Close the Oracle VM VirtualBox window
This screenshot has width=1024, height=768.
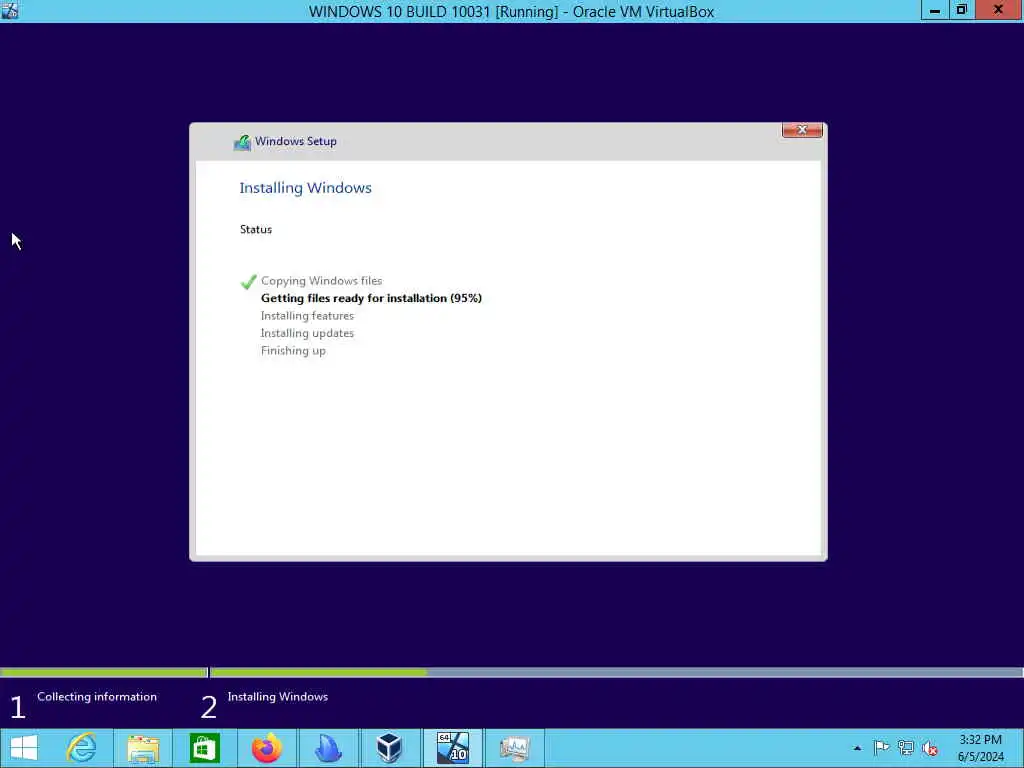(x=999, y=10)
